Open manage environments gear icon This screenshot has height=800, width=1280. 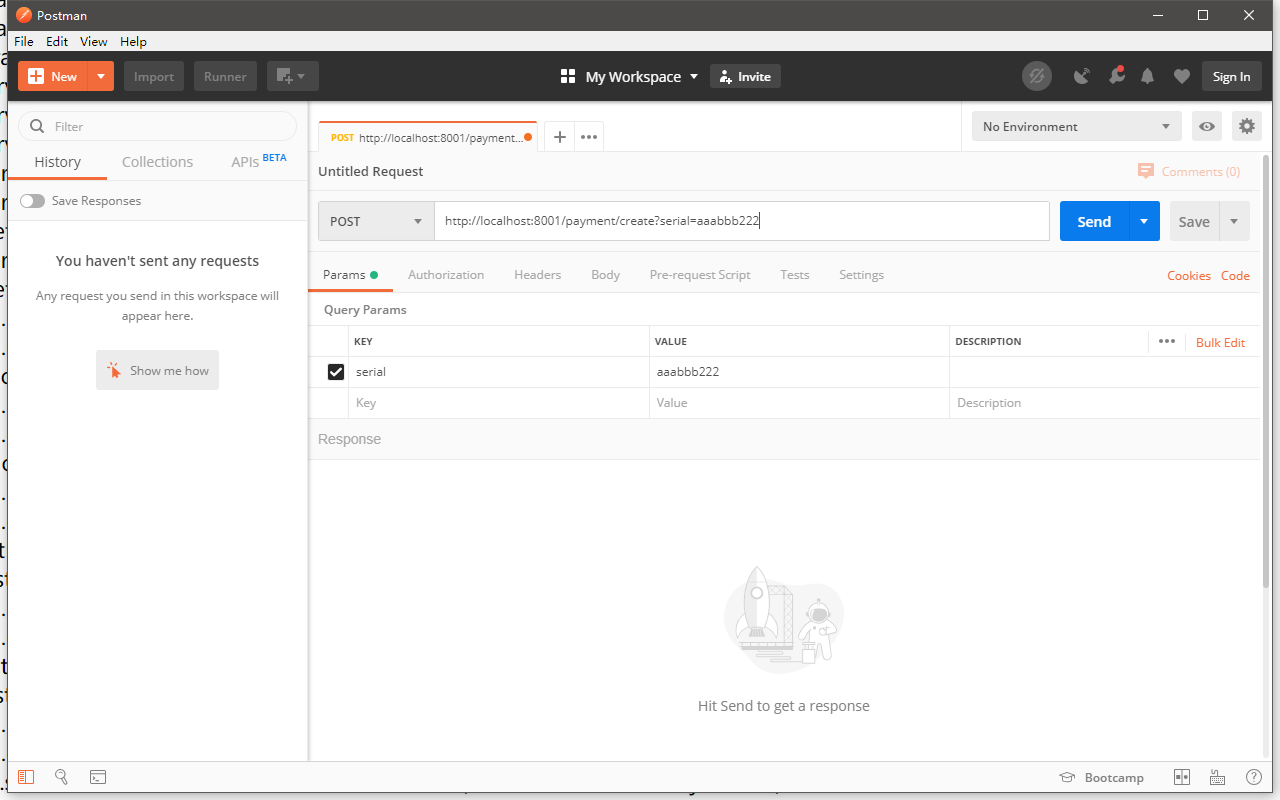[x=1246, y=126]
